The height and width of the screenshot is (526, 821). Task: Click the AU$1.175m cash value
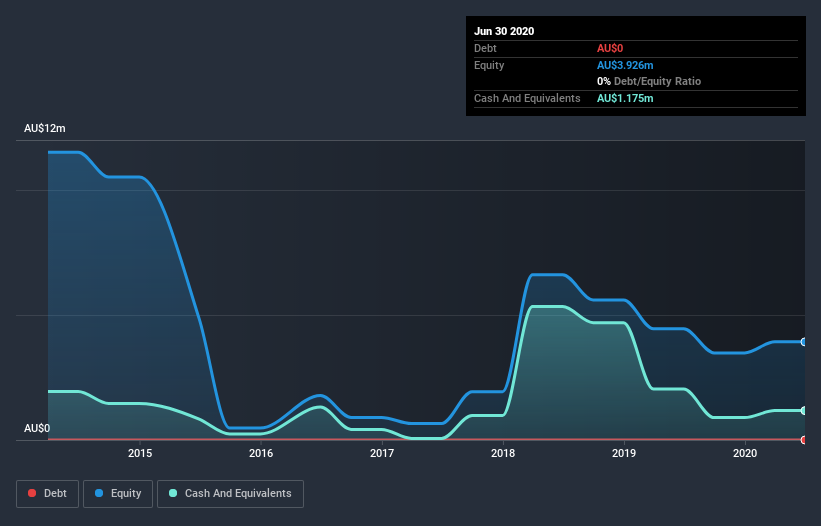pos(625,98)
